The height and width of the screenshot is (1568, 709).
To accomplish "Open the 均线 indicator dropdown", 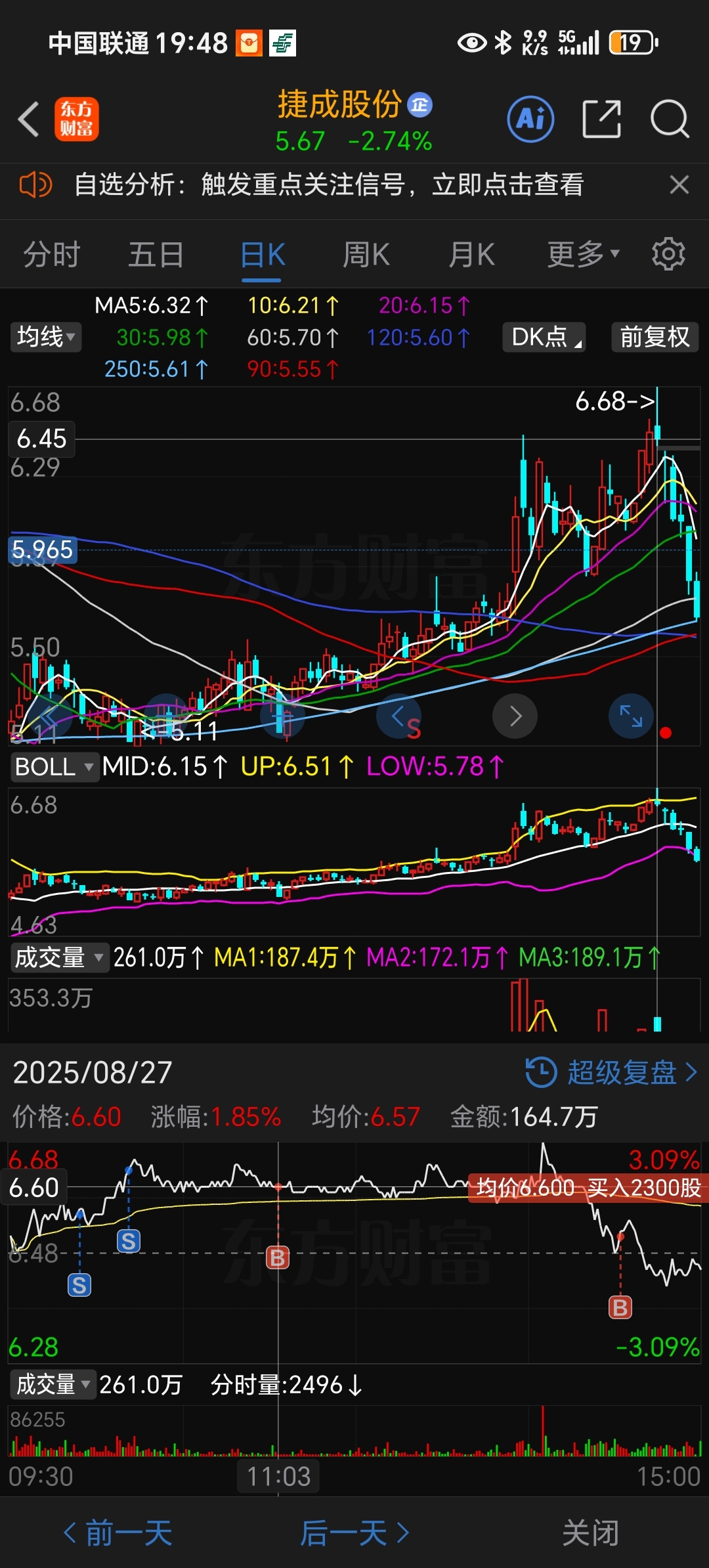I will [x=45, y=337].
